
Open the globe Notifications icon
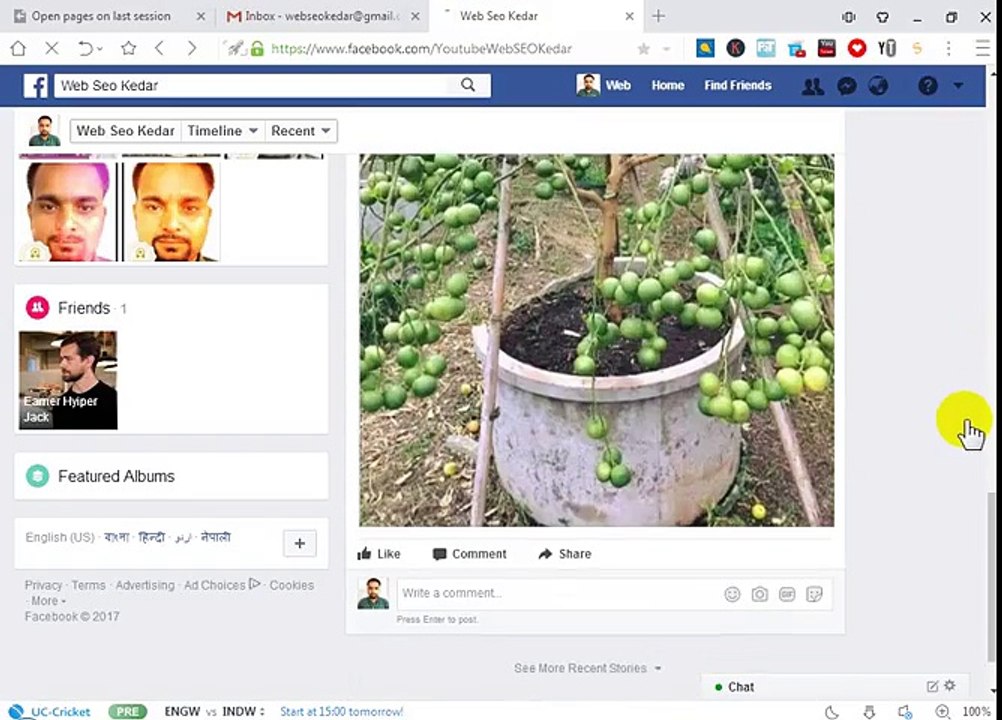[878, 86]
